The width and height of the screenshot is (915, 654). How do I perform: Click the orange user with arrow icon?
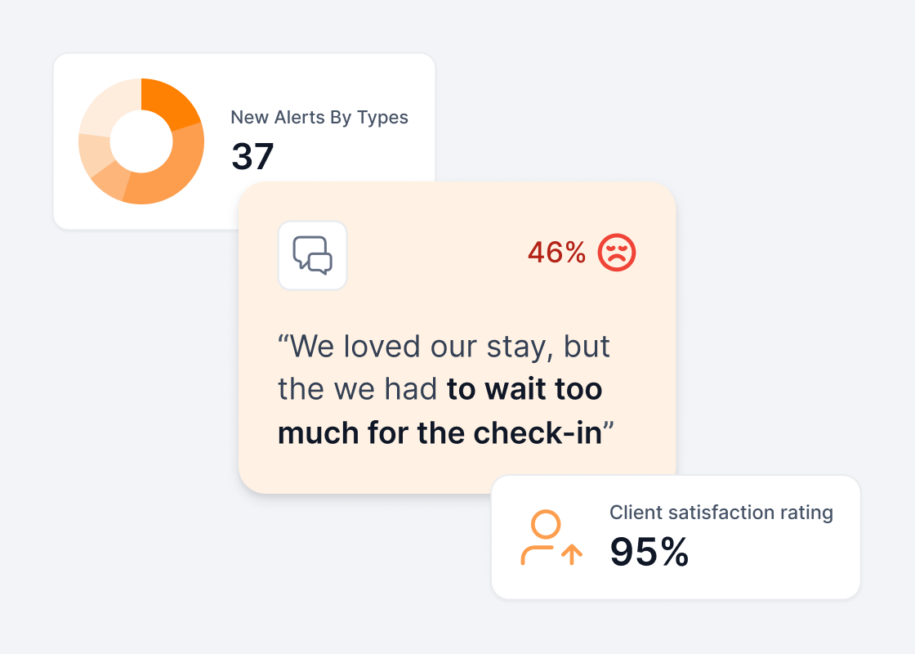pos(551,538)
